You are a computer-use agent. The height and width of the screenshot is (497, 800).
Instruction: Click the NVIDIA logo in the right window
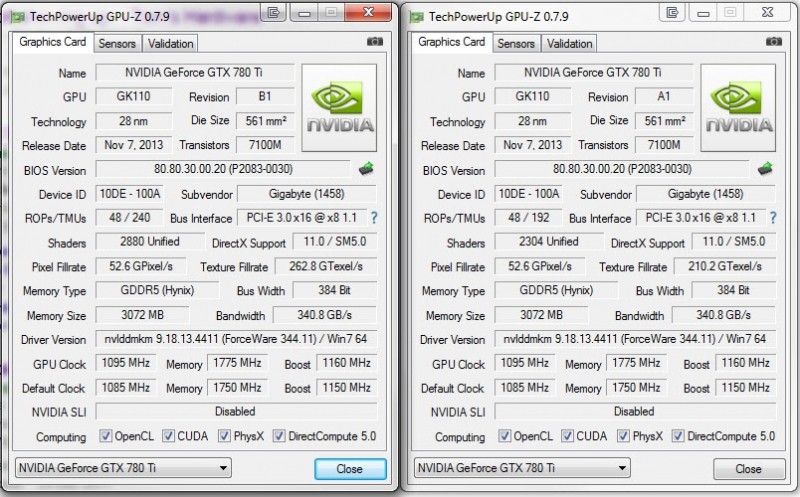point(738,108)
